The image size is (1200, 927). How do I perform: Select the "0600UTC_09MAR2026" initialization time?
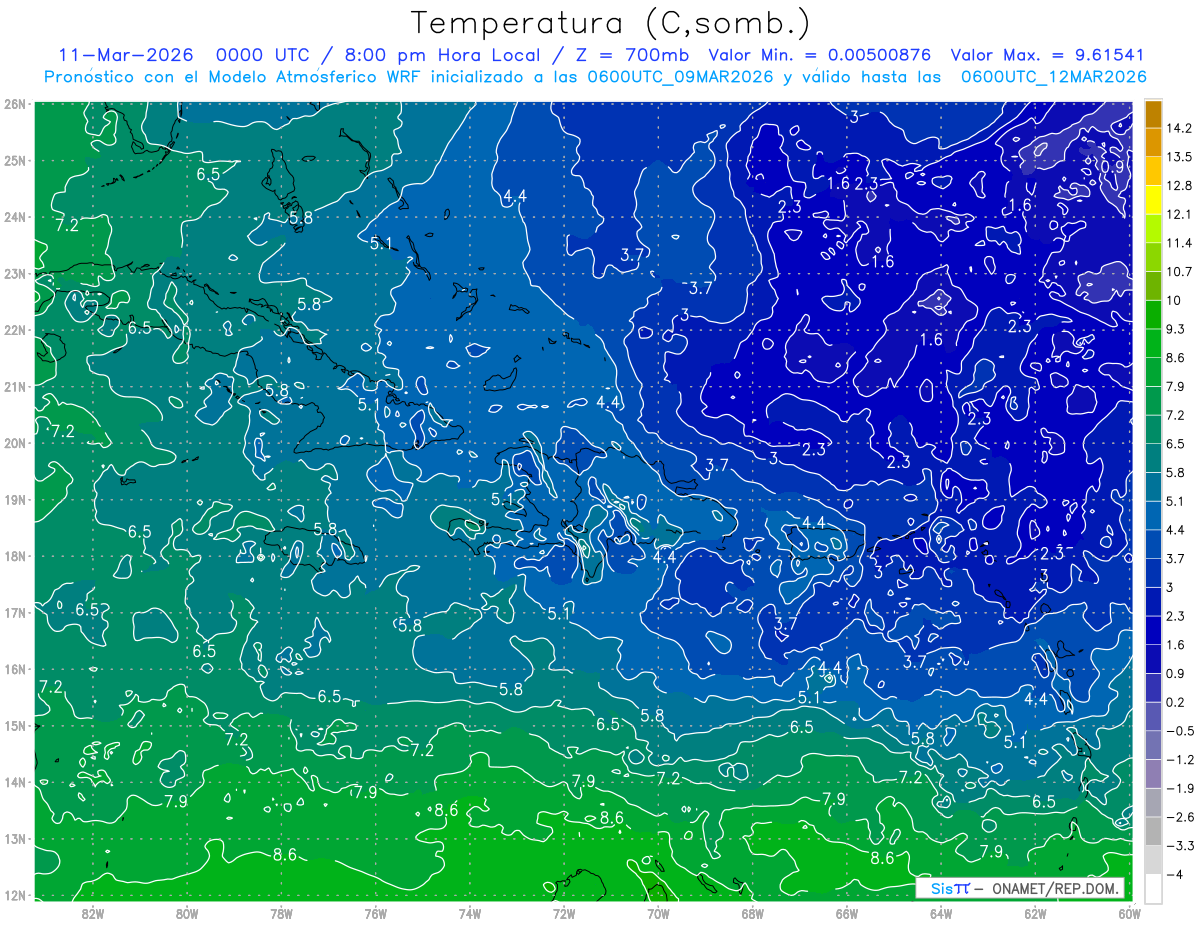tap(680, 76)
